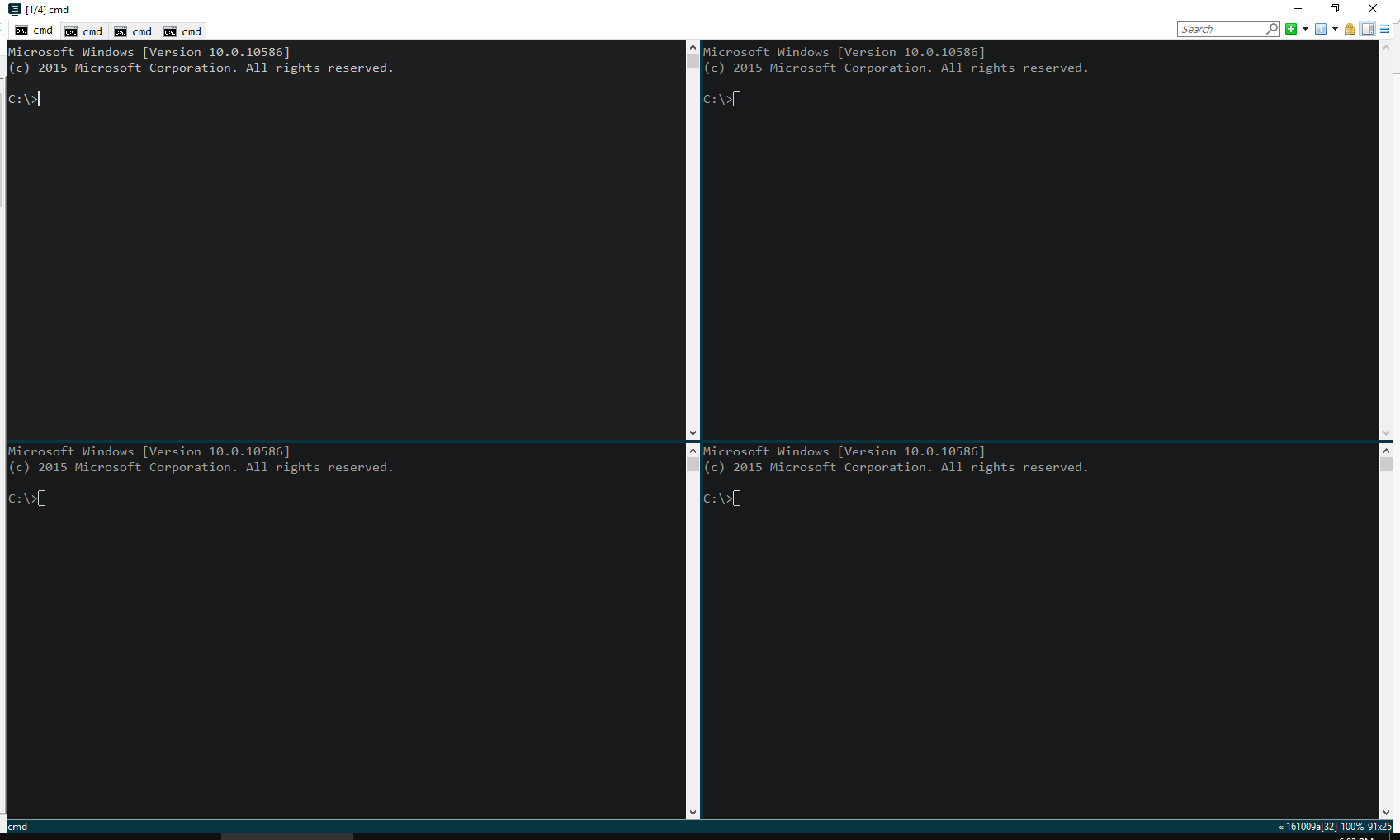The width and height of the screenshot is (1400, 840).
Task: Click the C:\> prompt in the top-right pane
Action: (718, 99)
